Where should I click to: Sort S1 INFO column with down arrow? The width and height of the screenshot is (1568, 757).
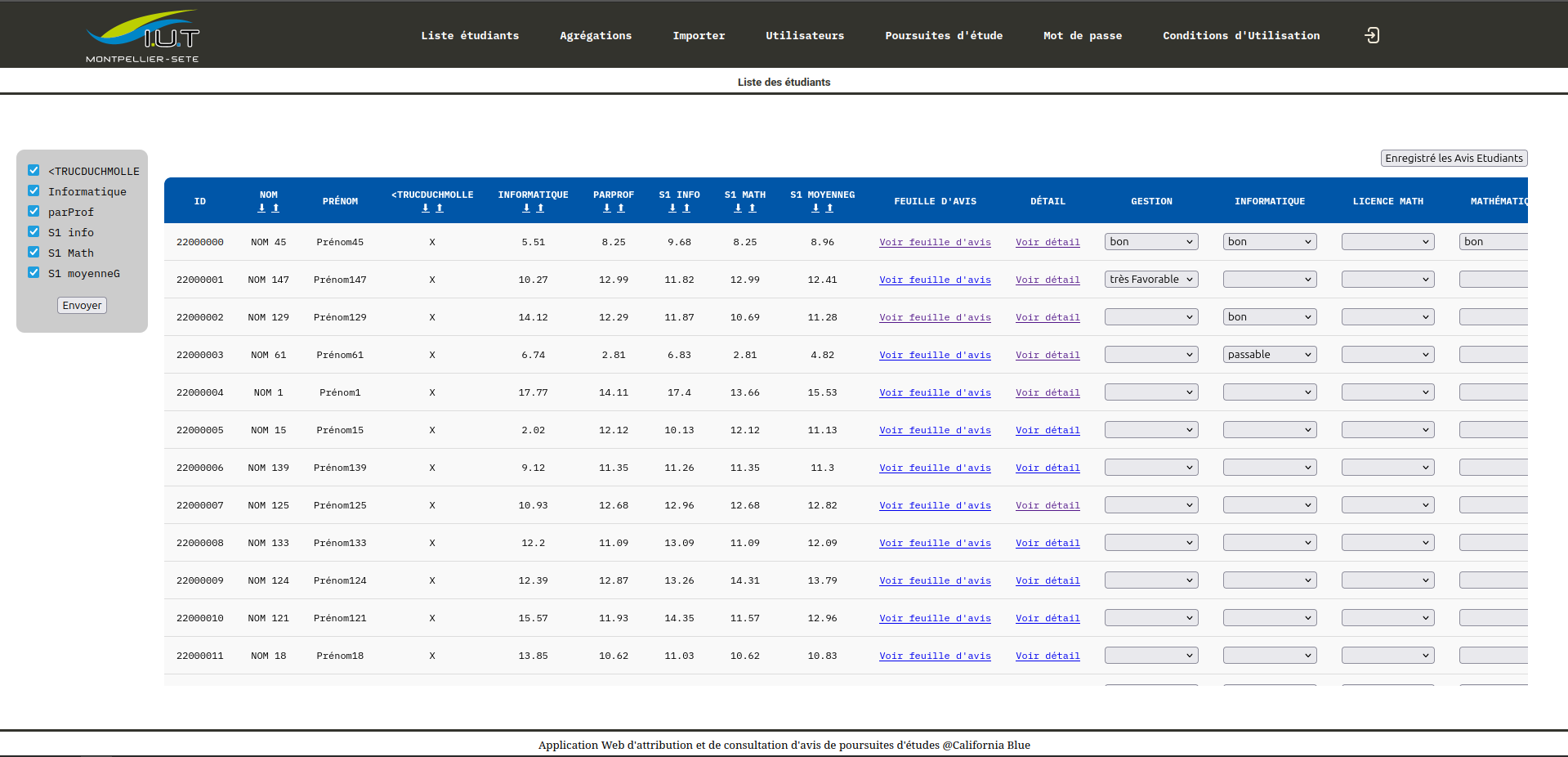[672, 208]
